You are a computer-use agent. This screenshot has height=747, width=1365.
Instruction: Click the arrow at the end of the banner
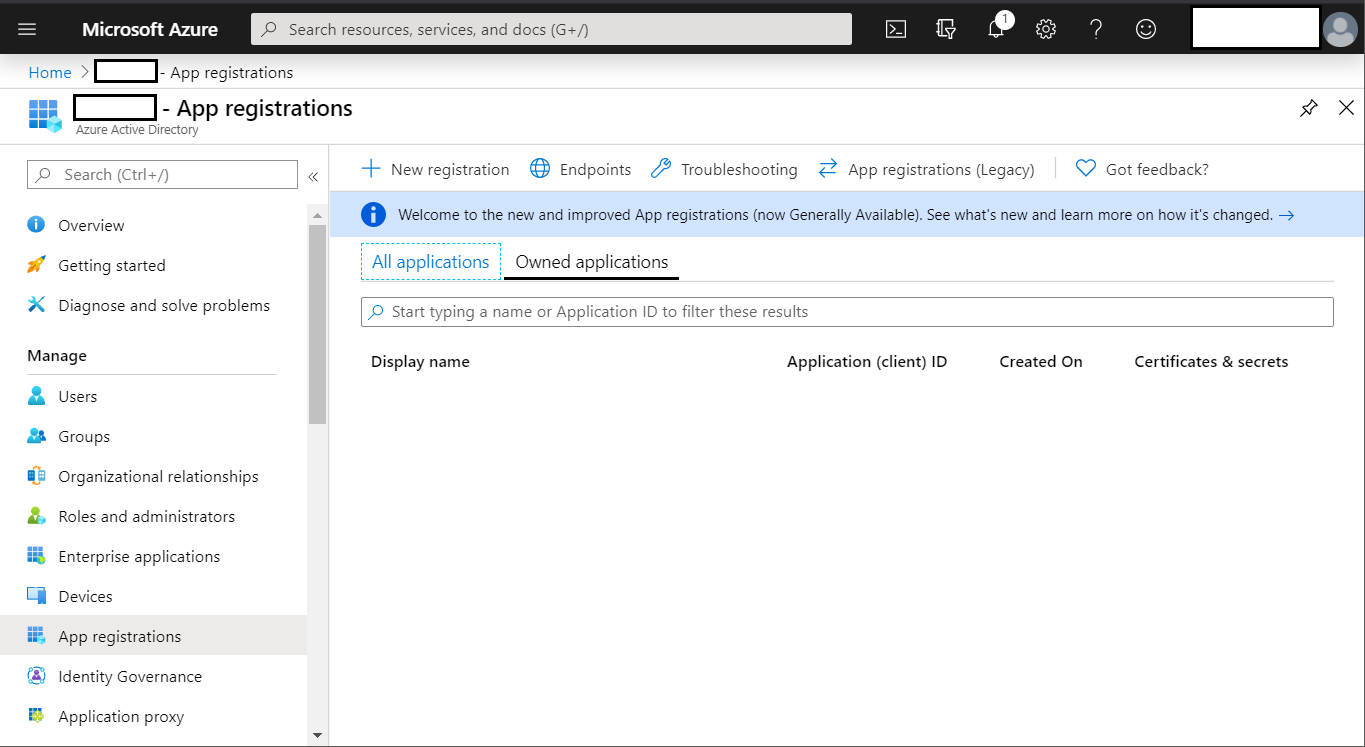[x=1287, y=215]
